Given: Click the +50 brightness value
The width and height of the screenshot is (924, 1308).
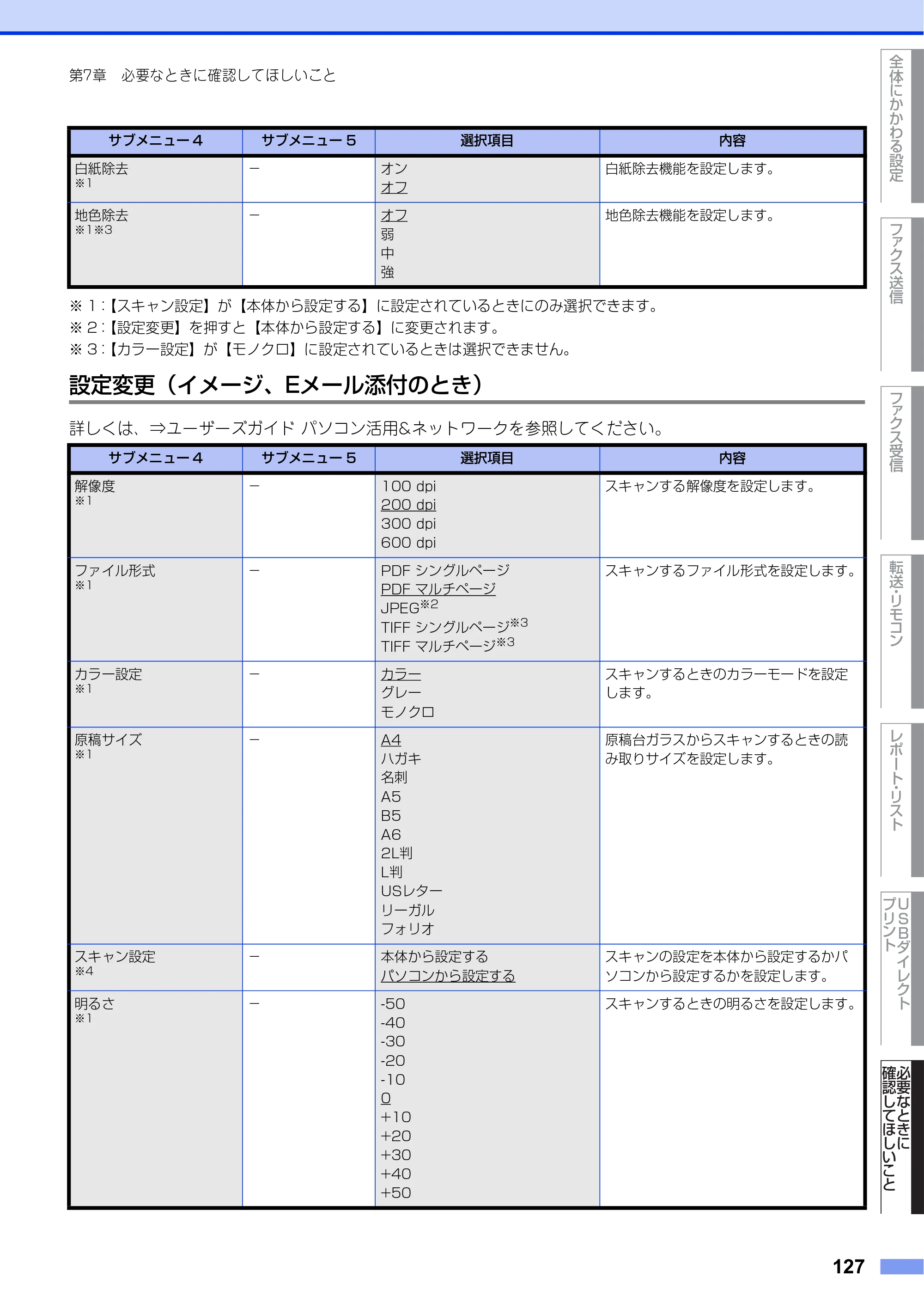Looking at the screenshot, I should [395, 1193].
